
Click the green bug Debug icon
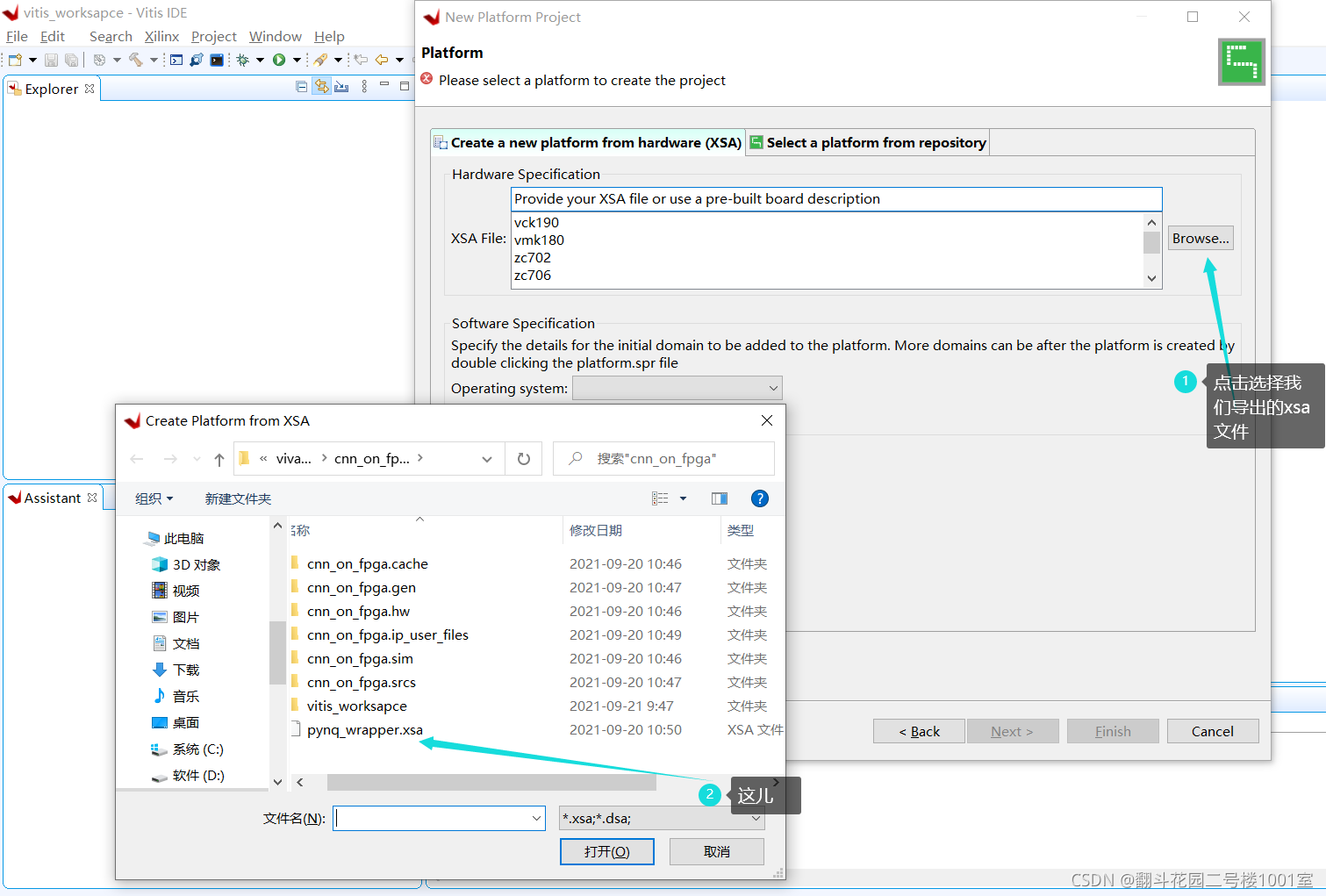pos(243,60)
